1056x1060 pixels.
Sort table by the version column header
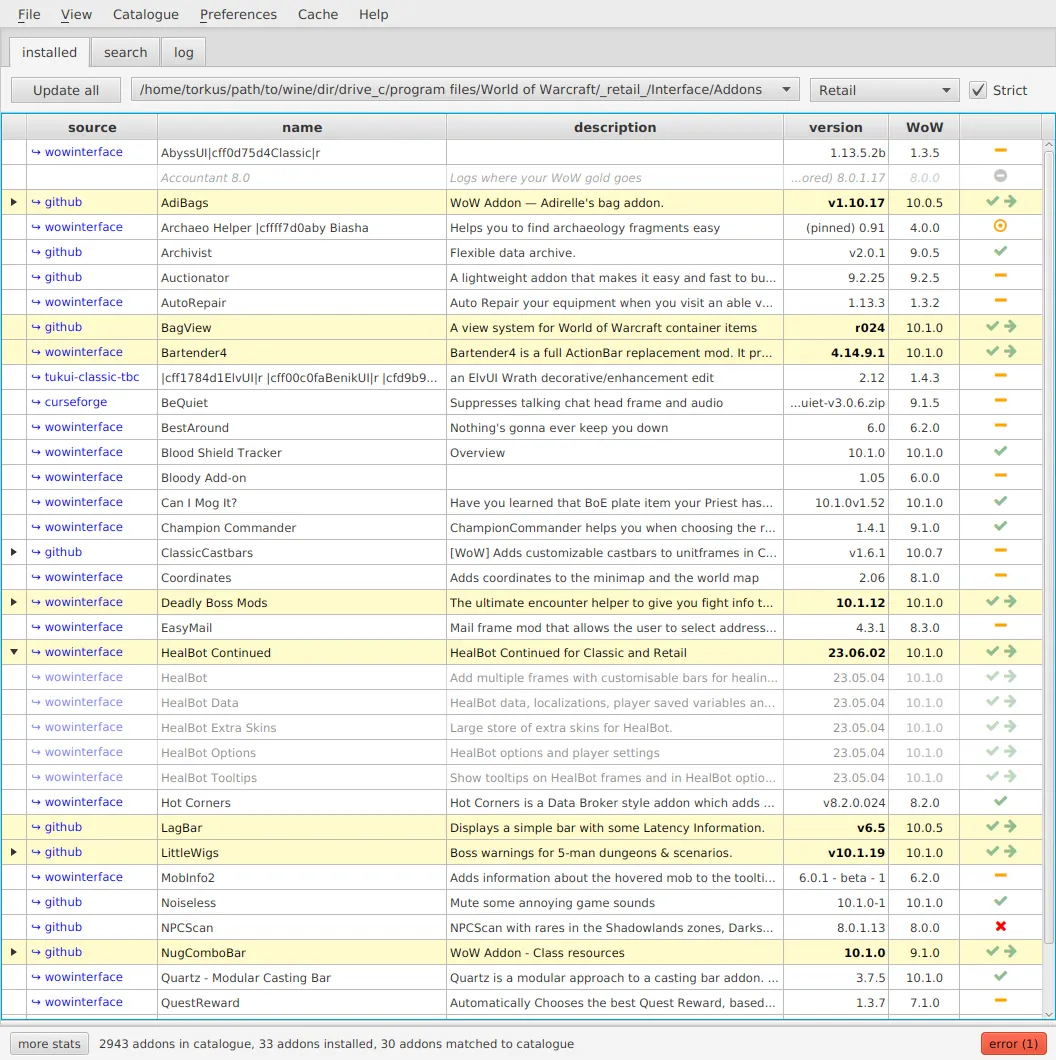(x=836, y=127)
